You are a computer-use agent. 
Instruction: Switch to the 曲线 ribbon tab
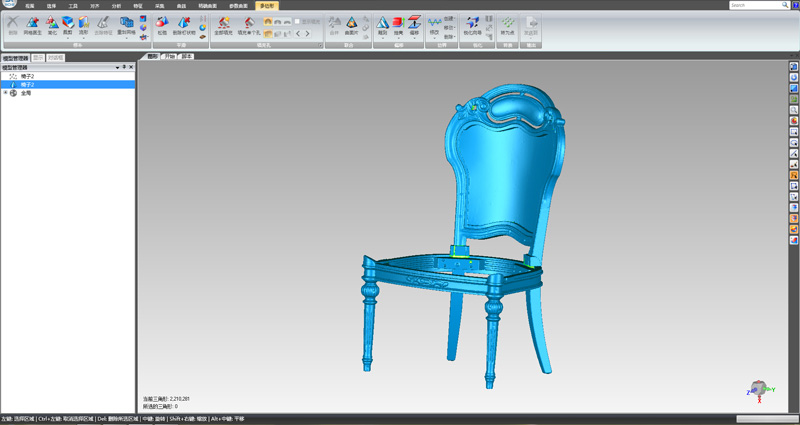point(181,5)
